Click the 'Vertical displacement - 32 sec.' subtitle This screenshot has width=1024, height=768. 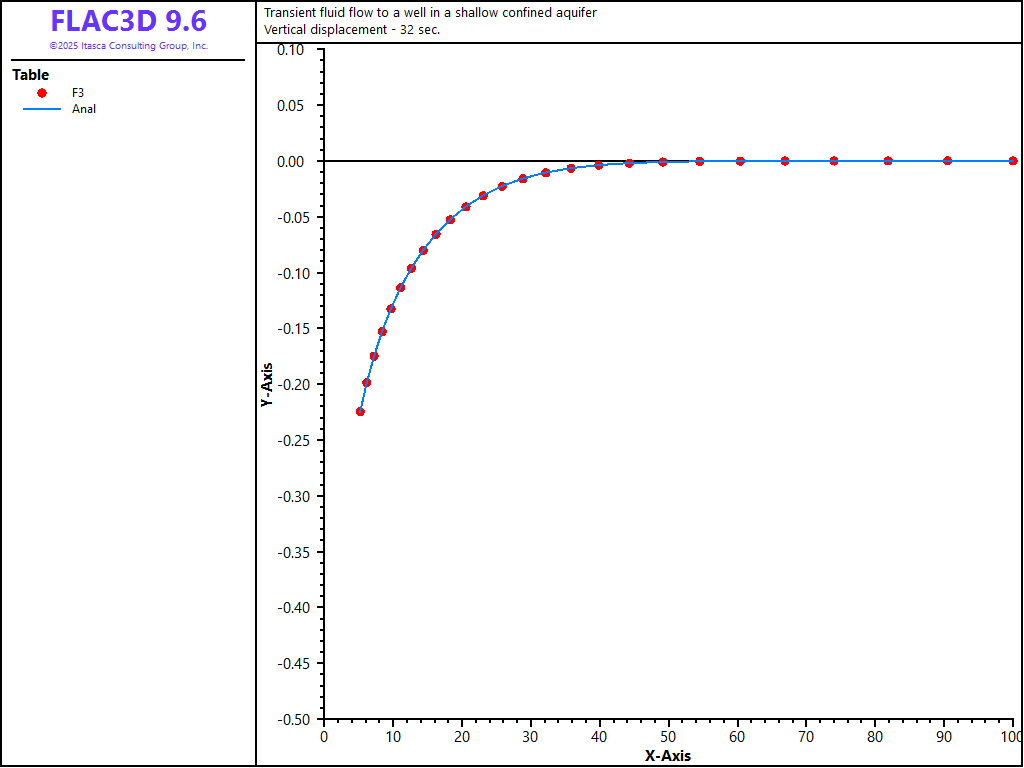coord(352,29)
